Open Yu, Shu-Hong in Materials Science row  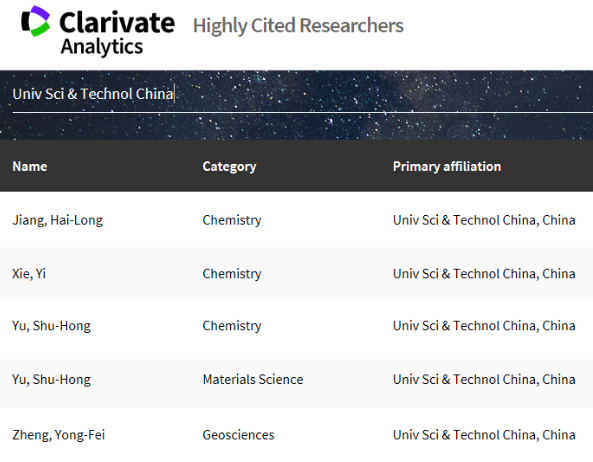point(51,379)
